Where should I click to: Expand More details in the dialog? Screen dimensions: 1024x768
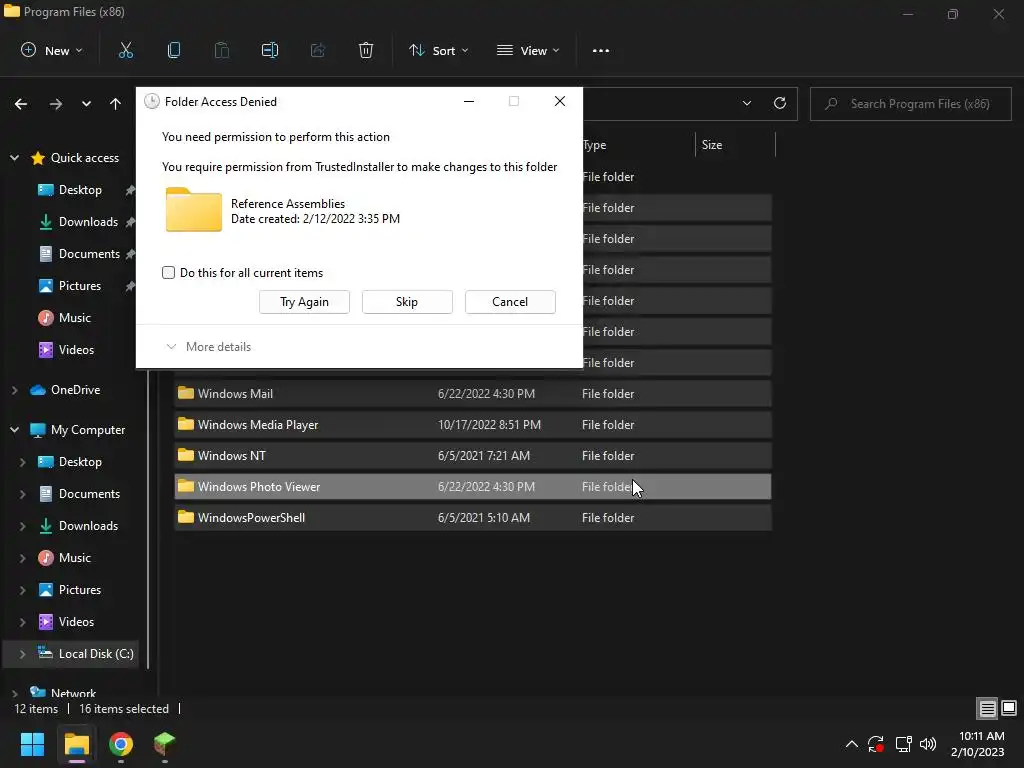[208, 347]
